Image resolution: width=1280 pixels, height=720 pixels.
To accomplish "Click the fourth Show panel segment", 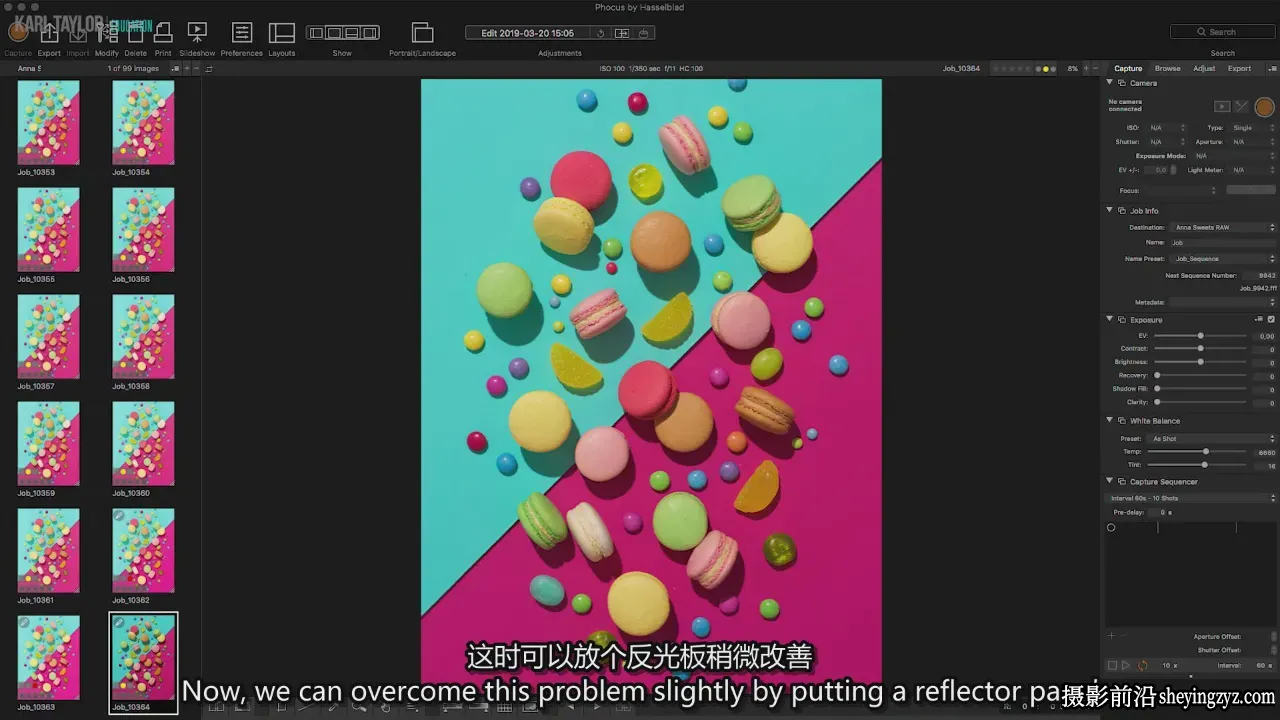I will coord(370,33).
